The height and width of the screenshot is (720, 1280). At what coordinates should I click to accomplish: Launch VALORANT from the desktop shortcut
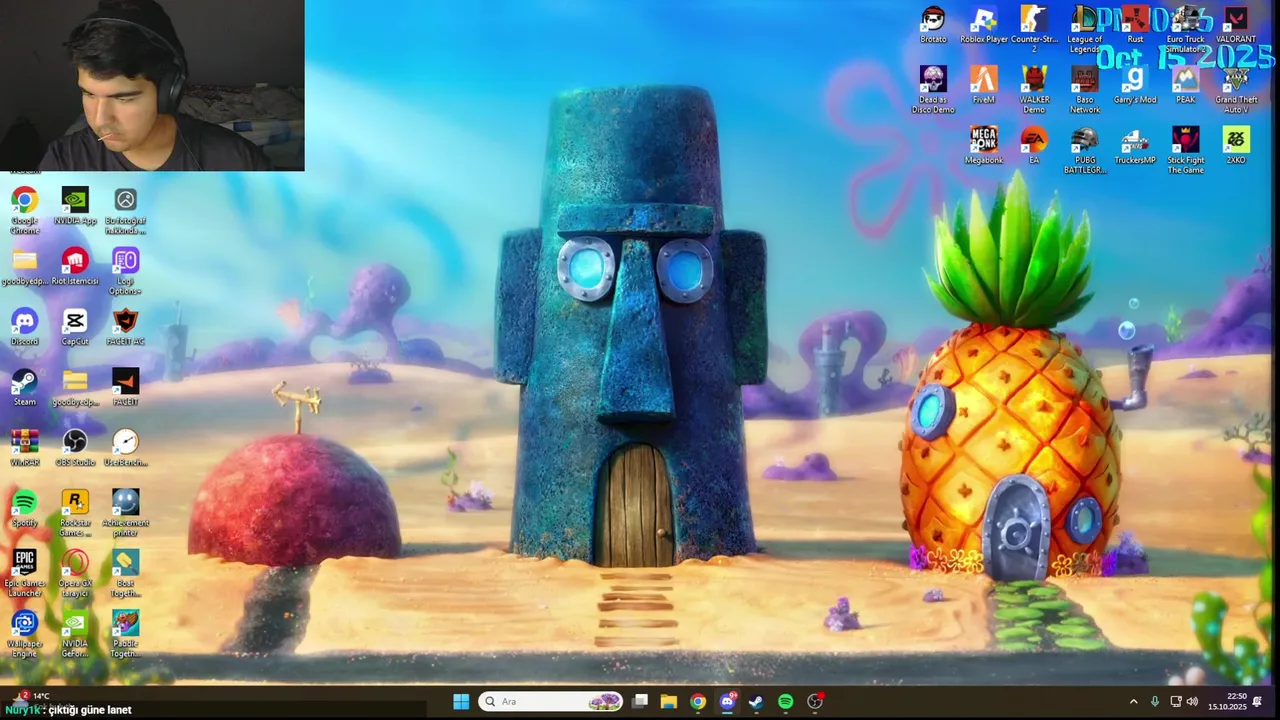click(1236, 26)
